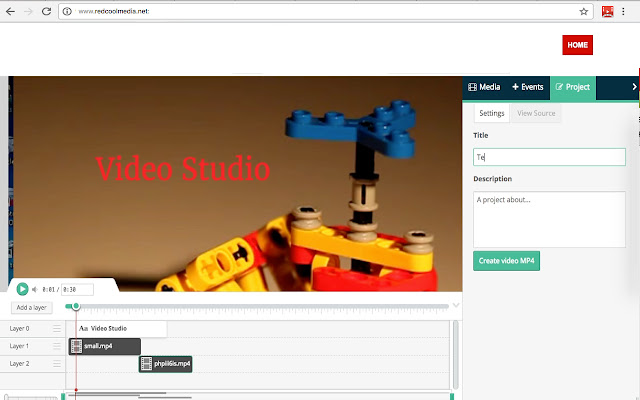640x400 pixels.
Task: Open the Media tab
Action: 484,87
